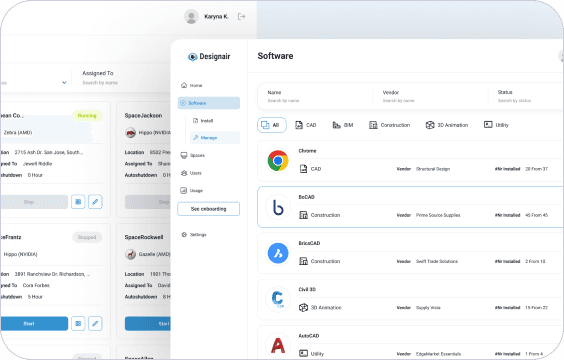
Task: Click vendor Prime Source Supplies text
Action: click(x=438, y=215)
